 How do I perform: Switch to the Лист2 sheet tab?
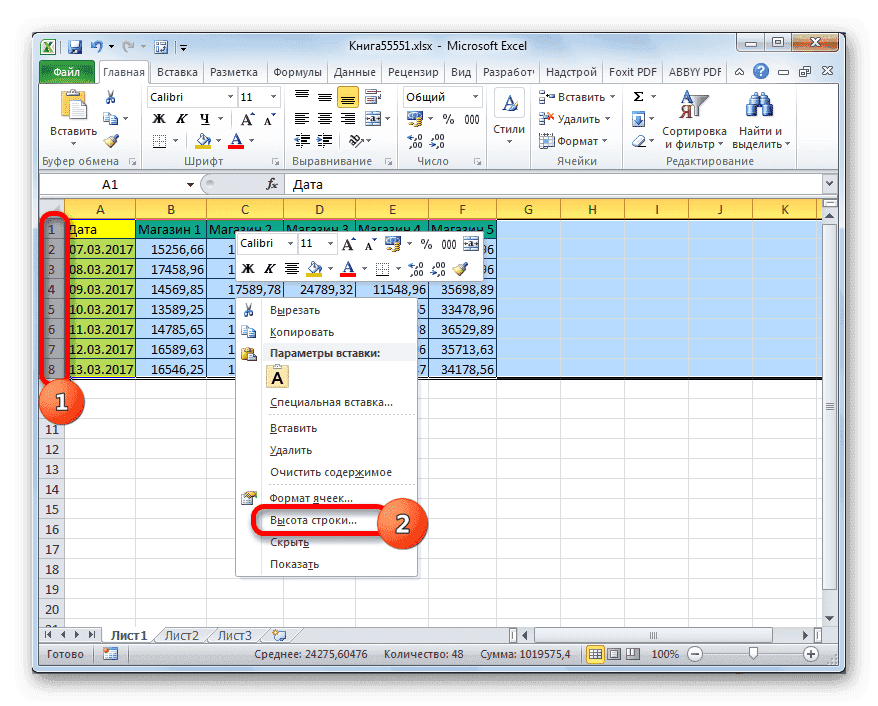pos(180,634)
